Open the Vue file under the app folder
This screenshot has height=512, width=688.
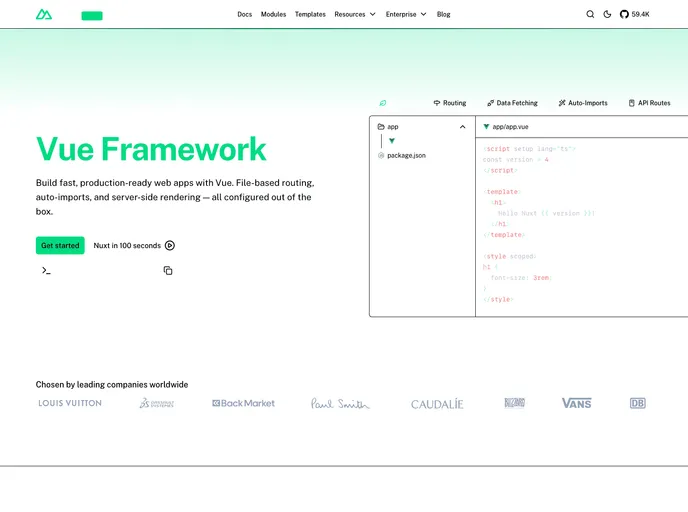(392, 141)
